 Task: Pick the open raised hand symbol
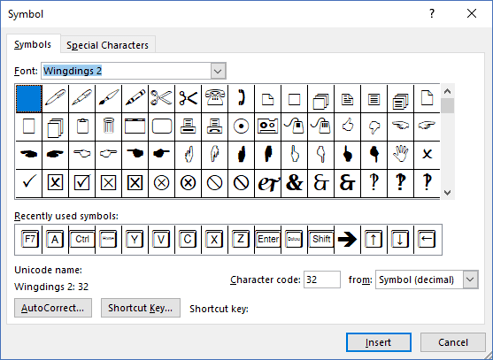tap(401, 155)
